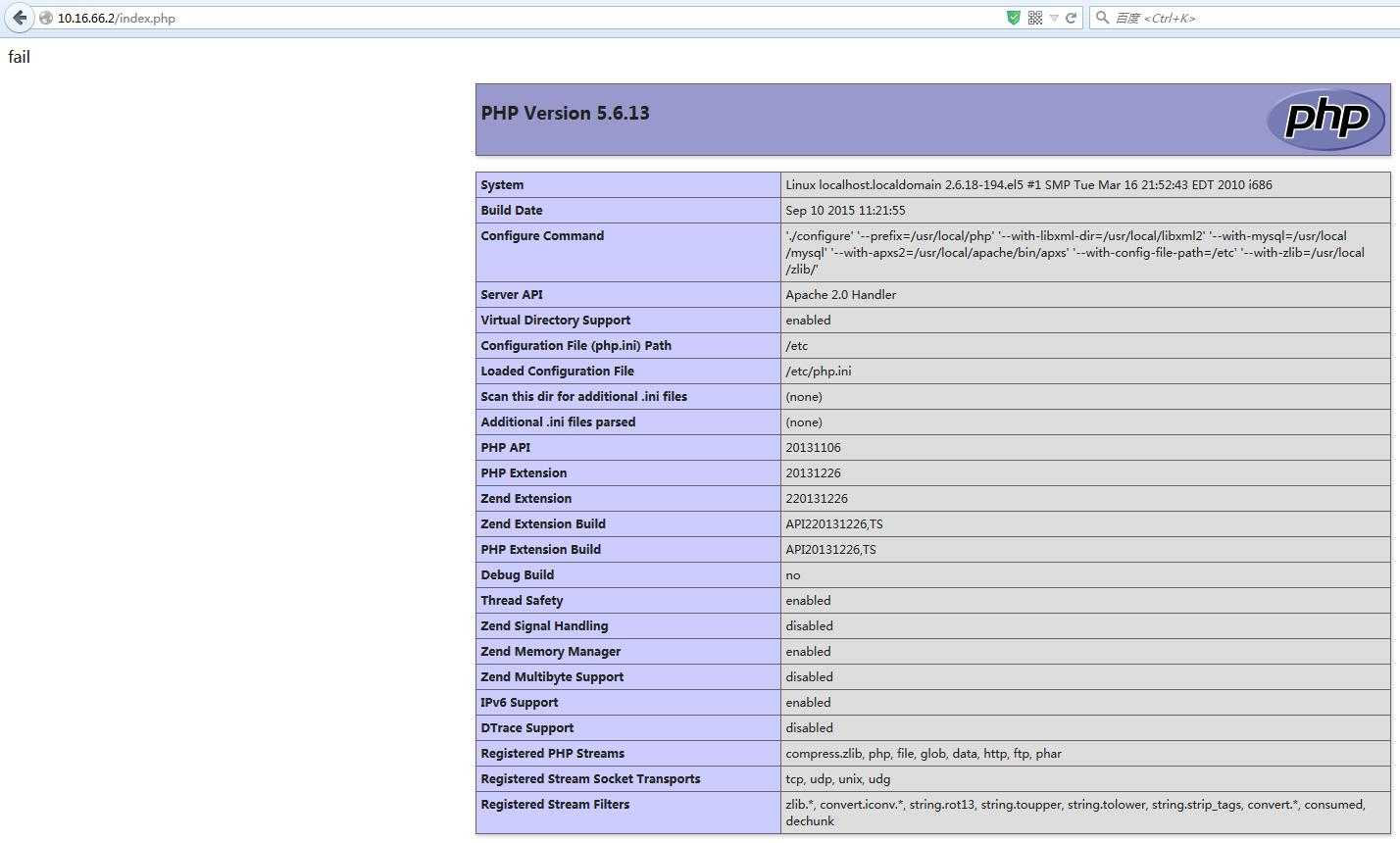This screenshot has height=843, width=1400.
Task: Click "enabled" in Zend Memory Manager row
Action: 808,651
